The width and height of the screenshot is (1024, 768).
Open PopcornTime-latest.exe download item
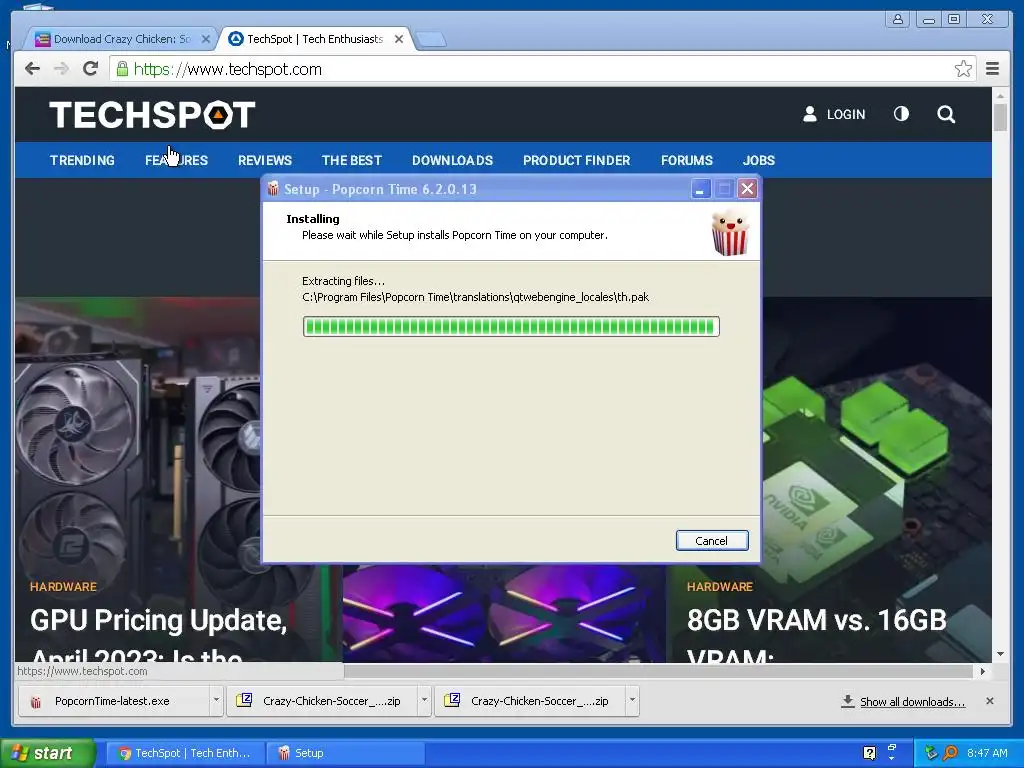click(x=114, y=701)
